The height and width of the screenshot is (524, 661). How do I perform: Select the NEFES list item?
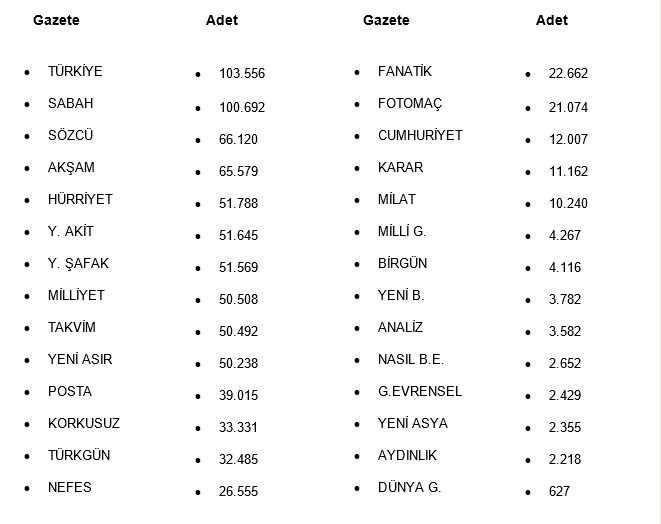69,487
